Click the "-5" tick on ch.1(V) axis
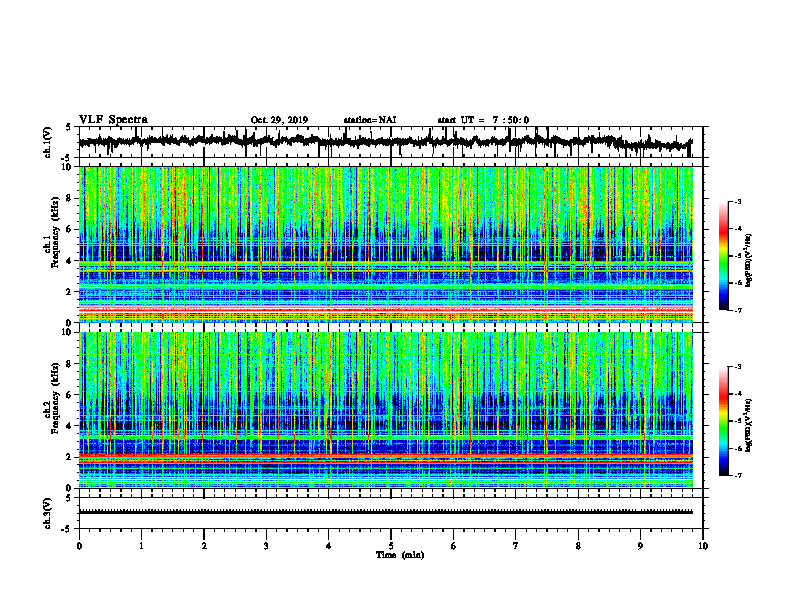 point(67,157)
